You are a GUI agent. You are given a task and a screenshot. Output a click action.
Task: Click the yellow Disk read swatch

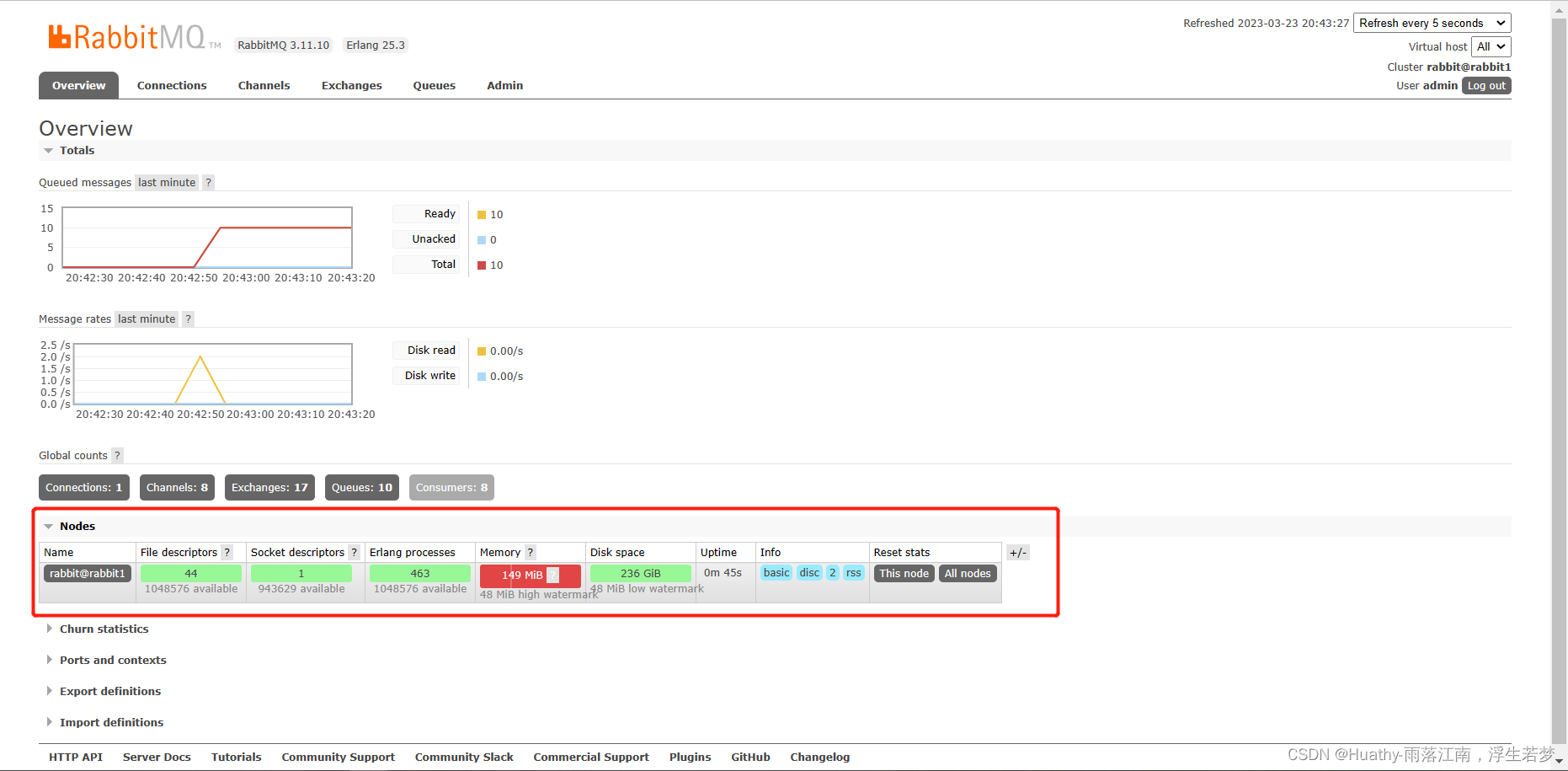coord(482,351)
